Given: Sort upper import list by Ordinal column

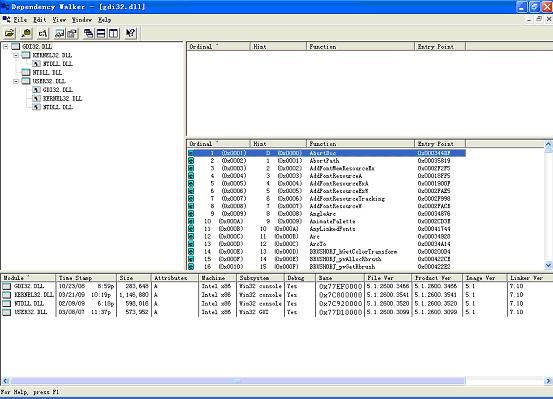Looking at the screenshot, I should point(218,47).
